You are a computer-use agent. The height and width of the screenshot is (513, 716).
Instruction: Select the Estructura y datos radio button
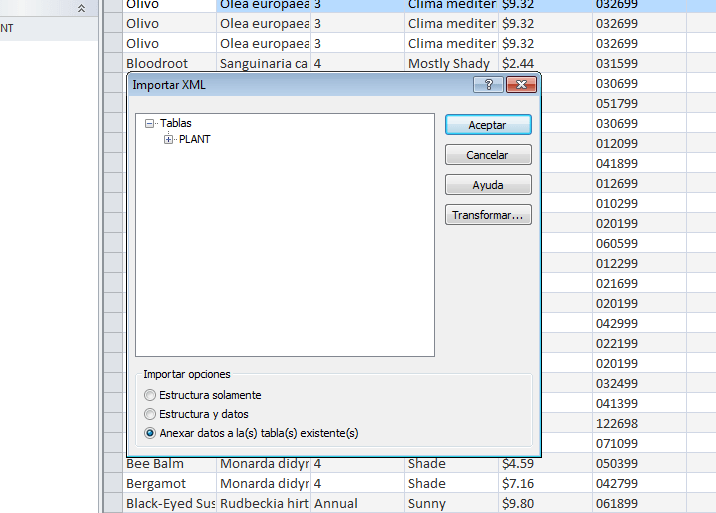pos(151,414)
